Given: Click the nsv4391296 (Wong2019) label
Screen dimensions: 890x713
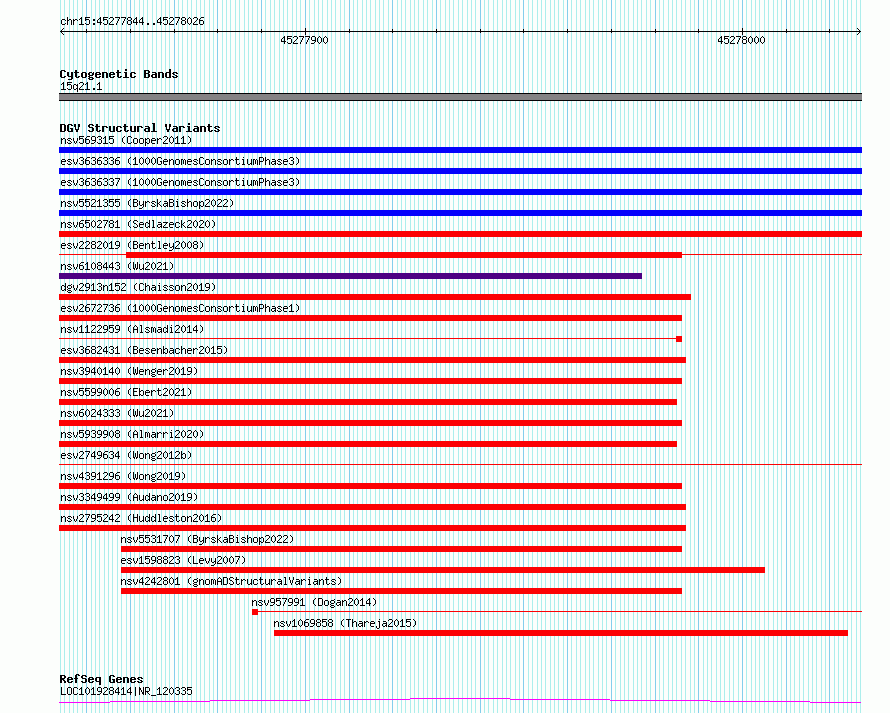Looking at the screenshot, I should coord(123,476).
